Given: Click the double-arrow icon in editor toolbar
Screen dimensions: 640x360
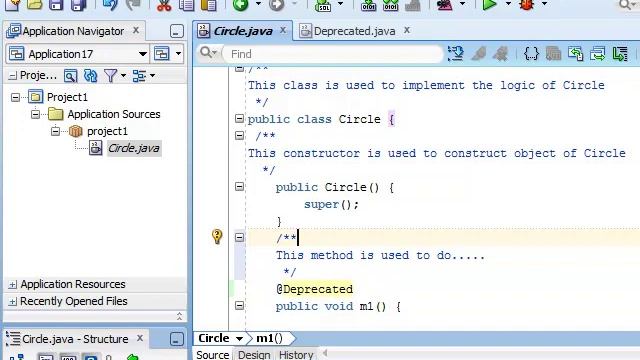Looking at the screenshot, I should tap(598, 53).
